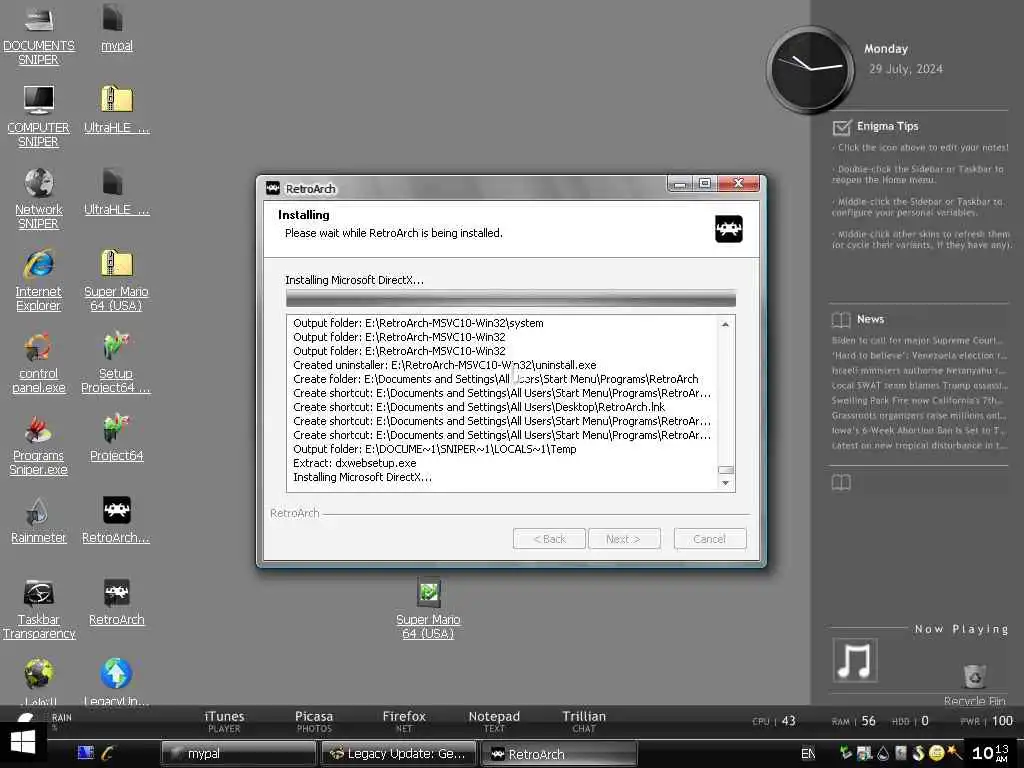Open 'Biden to call for major Supreme Court' headline
Screen dimensions: 1024x768
click(917, 340)
